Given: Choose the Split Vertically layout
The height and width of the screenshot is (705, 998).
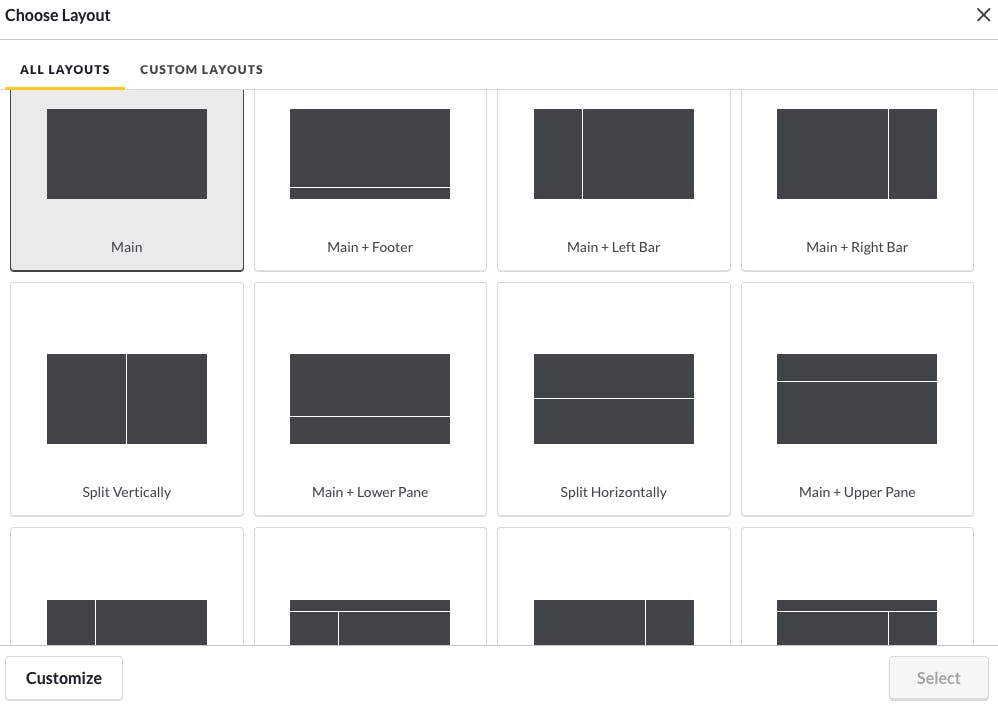Looking at the screenshot, I should pos(127,399).
